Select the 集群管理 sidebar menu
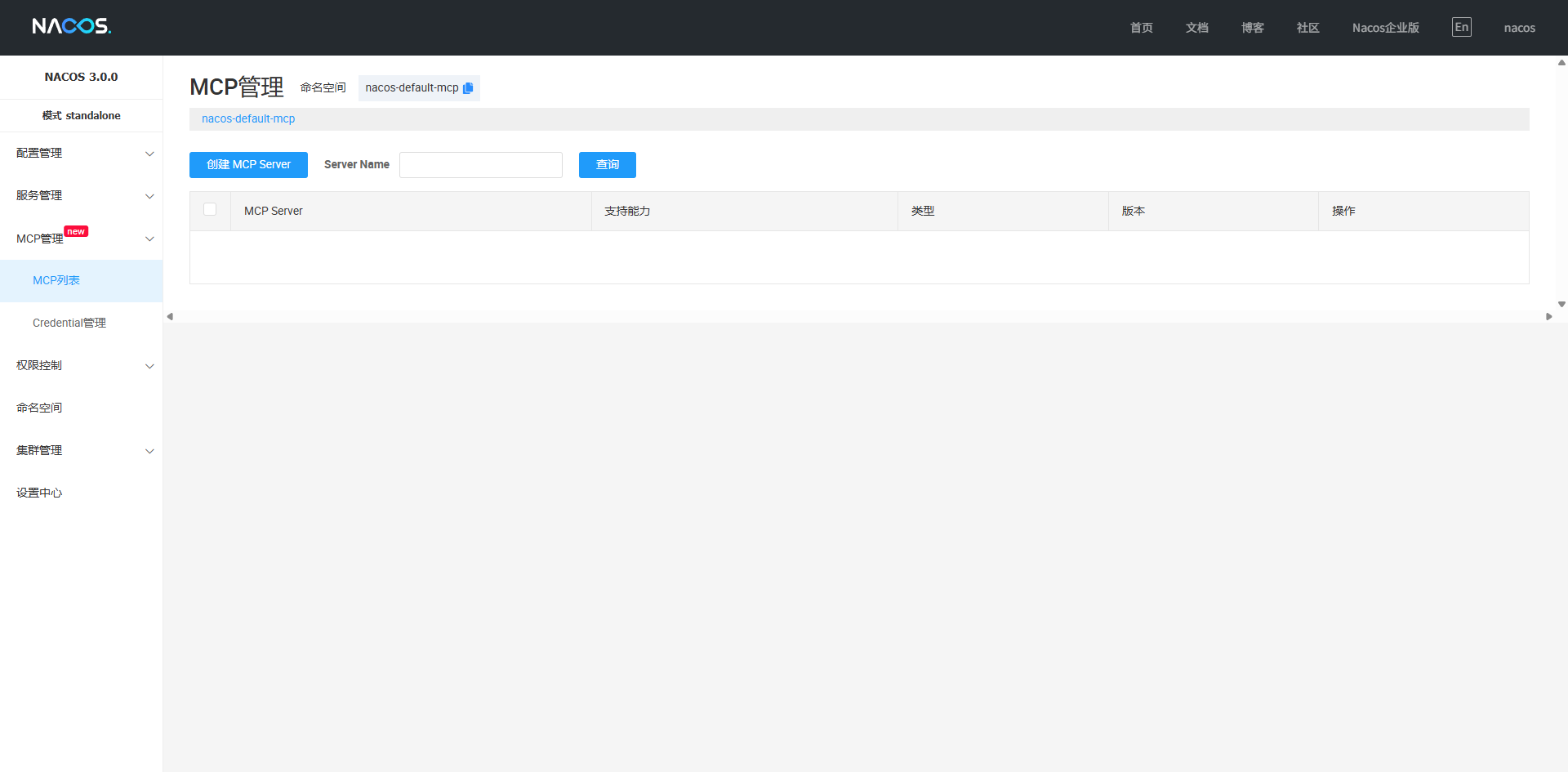 coord(82,451)
